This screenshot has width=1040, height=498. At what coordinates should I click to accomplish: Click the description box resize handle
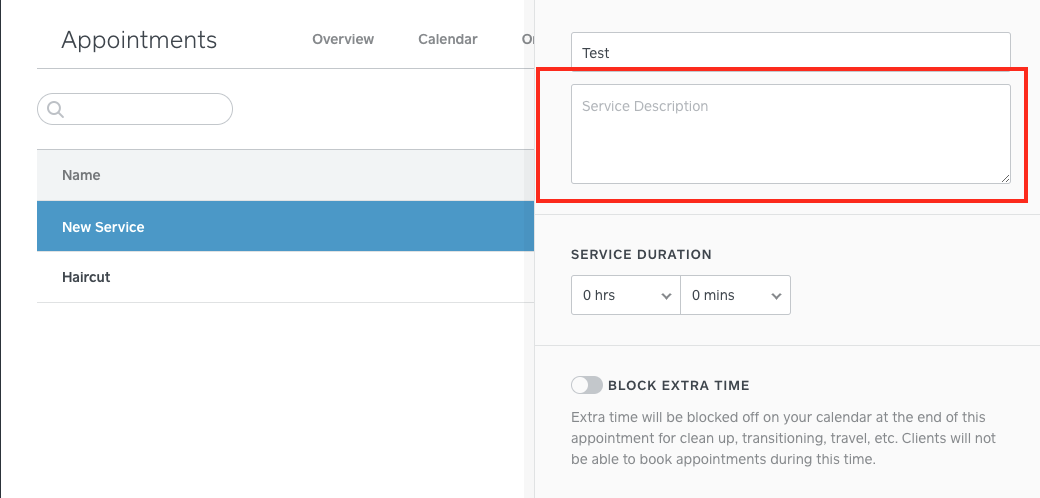coord(1004,177)
